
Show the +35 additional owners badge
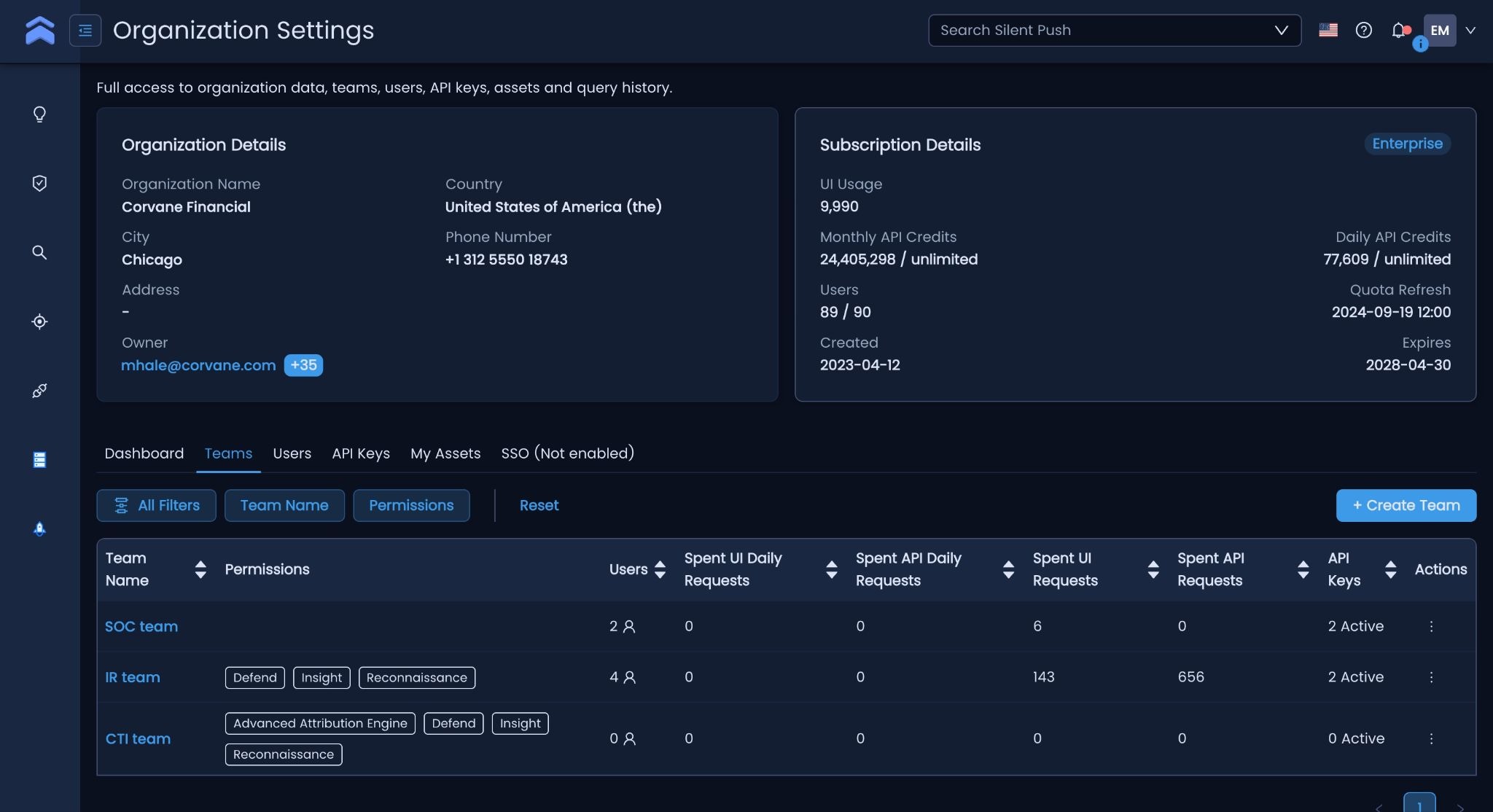coord(303,365)
